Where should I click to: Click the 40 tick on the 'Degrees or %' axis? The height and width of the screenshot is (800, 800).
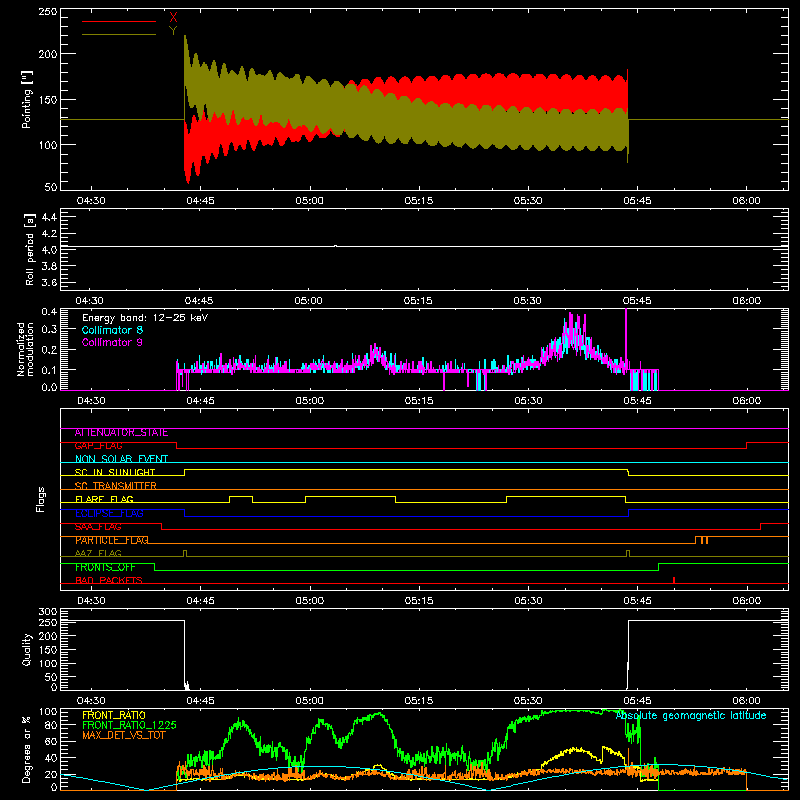[x=51, y=758]
